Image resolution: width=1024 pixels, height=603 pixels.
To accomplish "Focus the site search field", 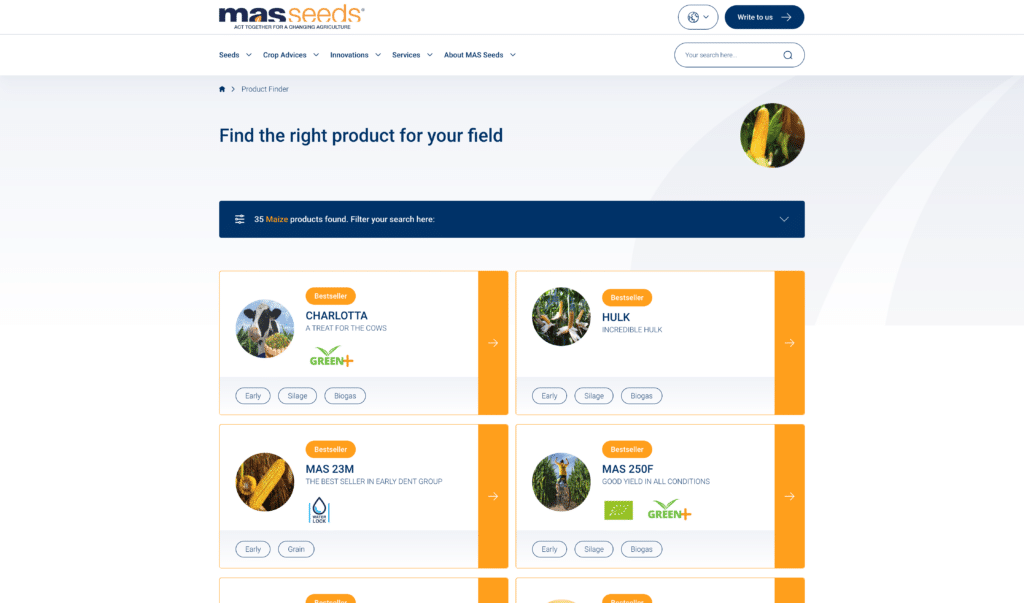I will coord(739,55).
